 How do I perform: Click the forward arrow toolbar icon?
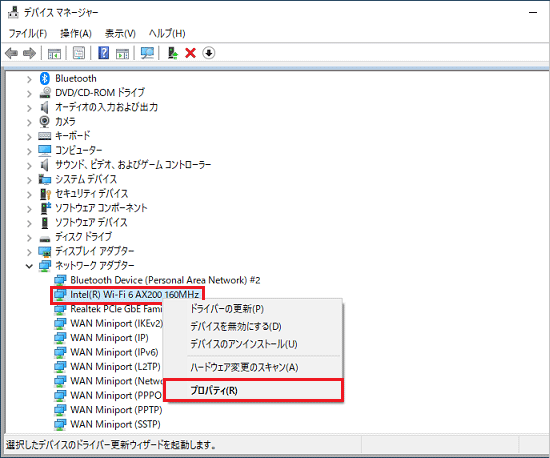pyautogui.click(x=29, y=53)
